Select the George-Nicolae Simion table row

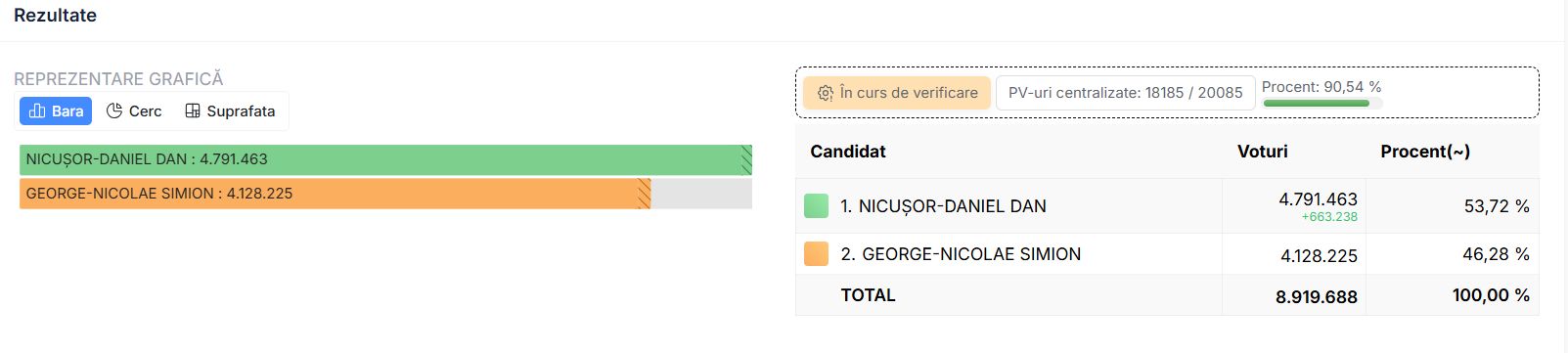1167,254
